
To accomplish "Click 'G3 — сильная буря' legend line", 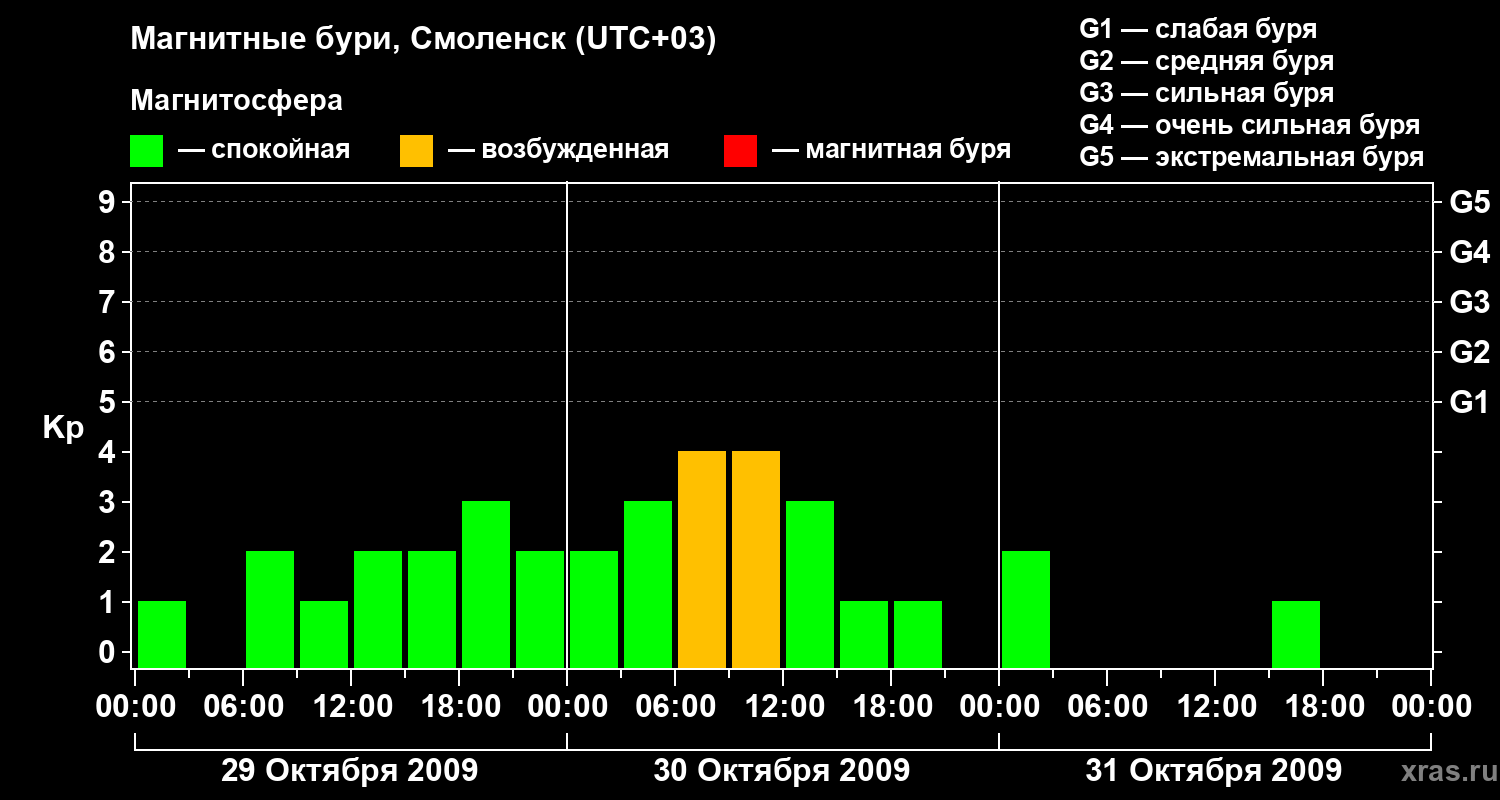I will coord(1206,93).
